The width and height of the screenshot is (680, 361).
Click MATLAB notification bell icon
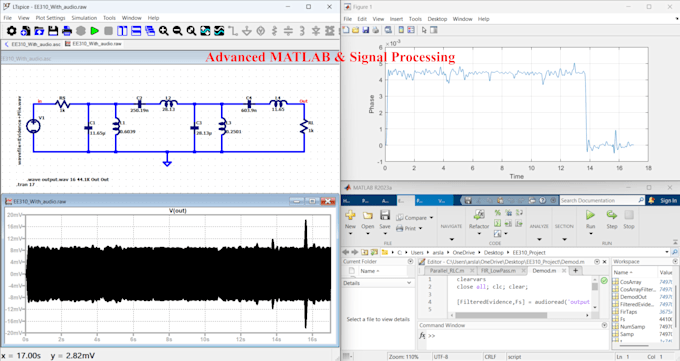click(x=651, y=200)
